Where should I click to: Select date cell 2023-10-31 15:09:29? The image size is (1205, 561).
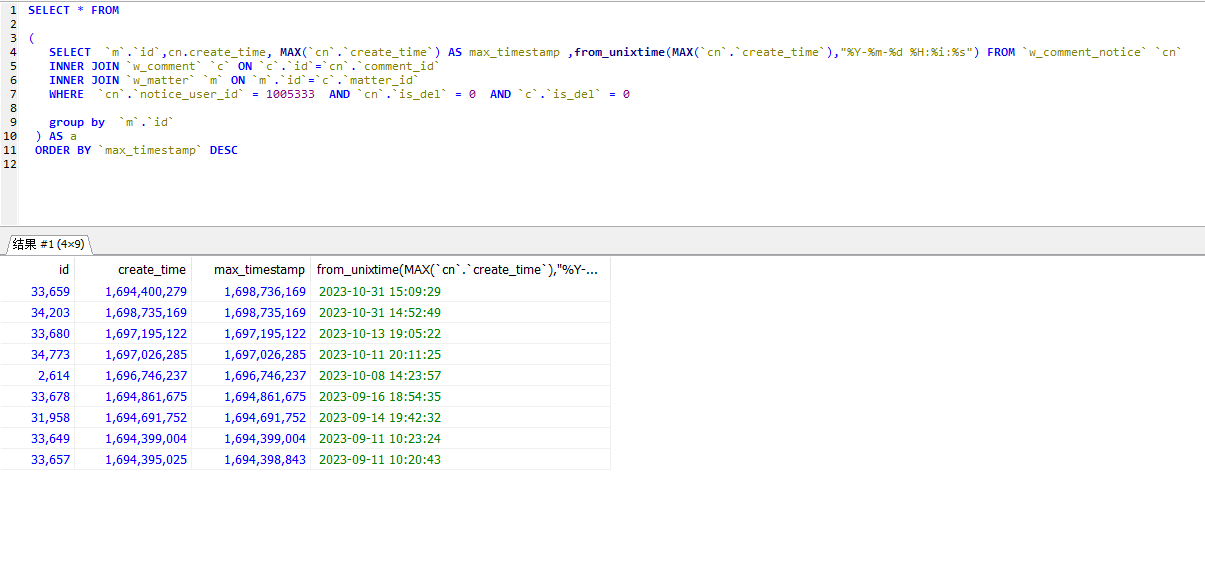coord(380,292)
